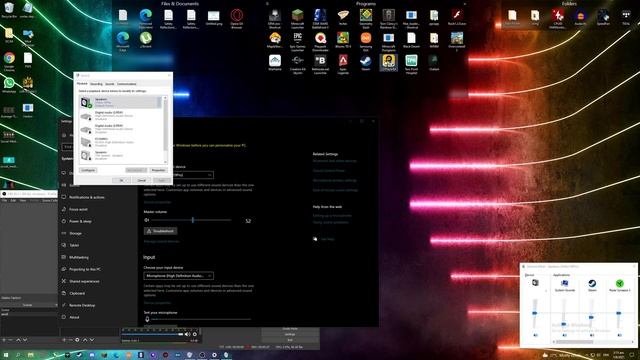Launch Geometry Dash shortcut
Screen dimensions: 640x360
click(x=366, y=19)
